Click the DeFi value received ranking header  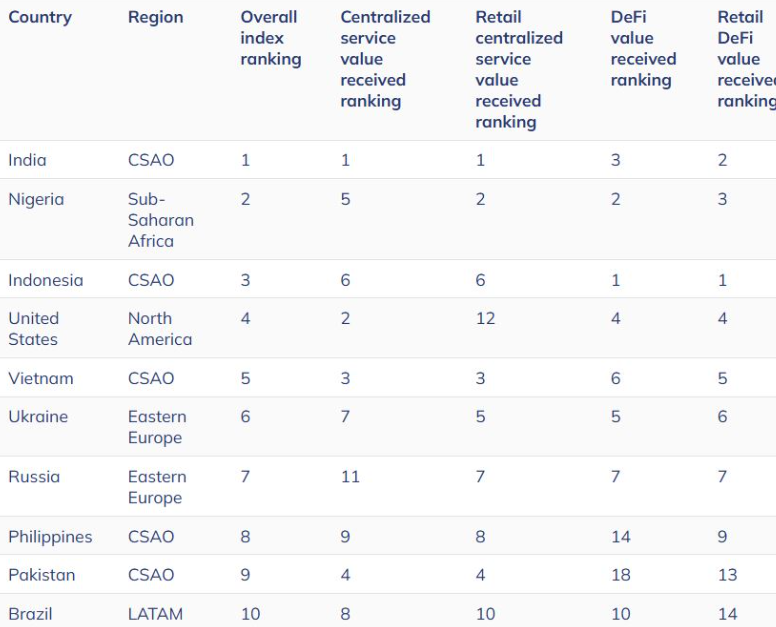pyautogui.click(x=643, y=48)
